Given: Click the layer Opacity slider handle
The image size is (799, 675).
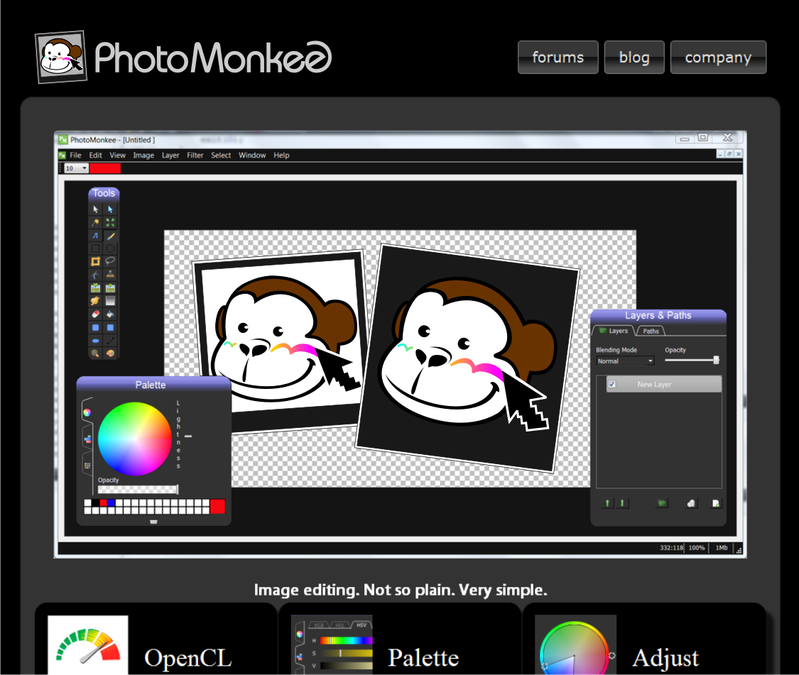Looking at the screenshot, I should click(716, 359).
